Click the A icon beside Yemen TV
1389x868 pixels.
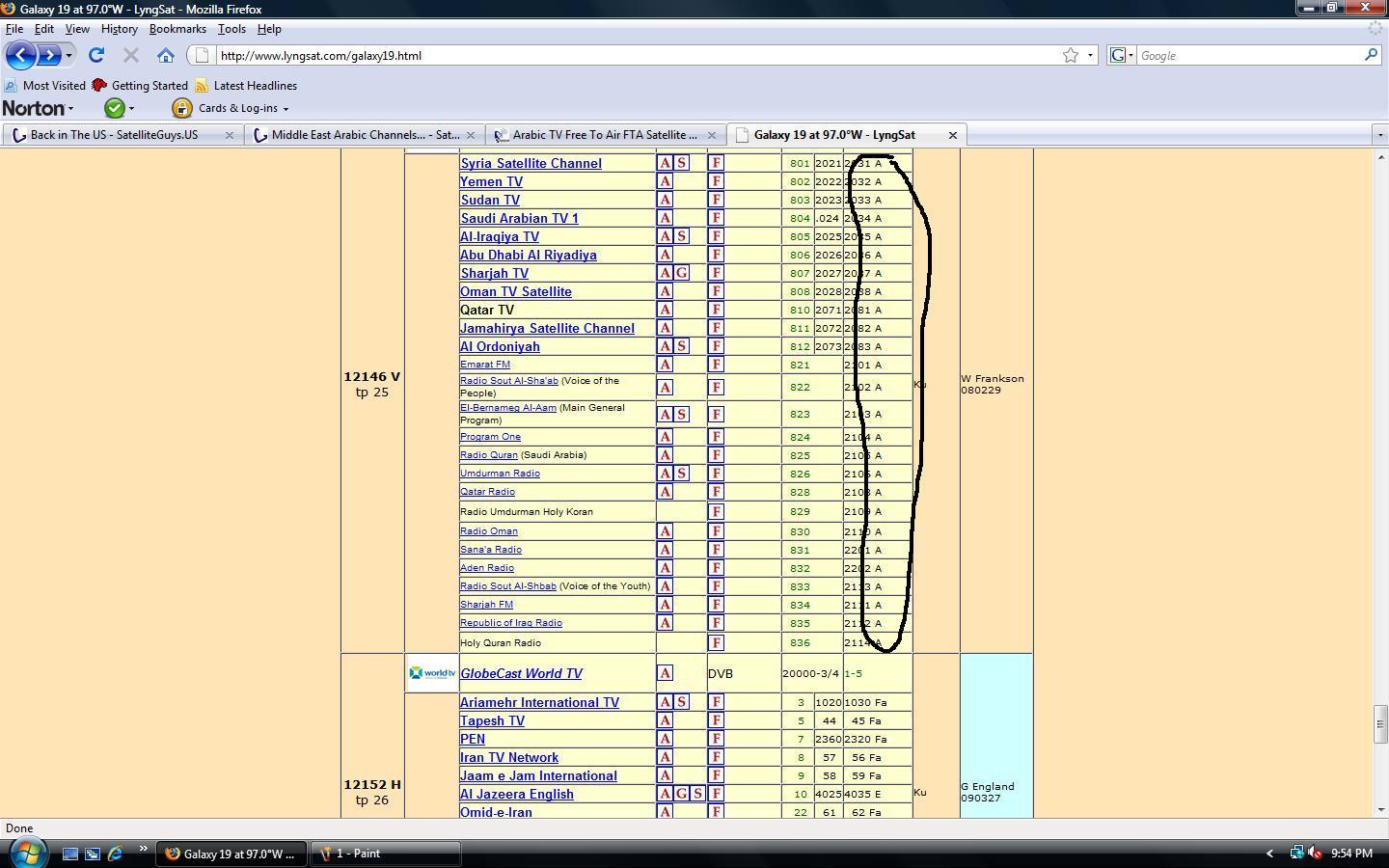(665, 181)
